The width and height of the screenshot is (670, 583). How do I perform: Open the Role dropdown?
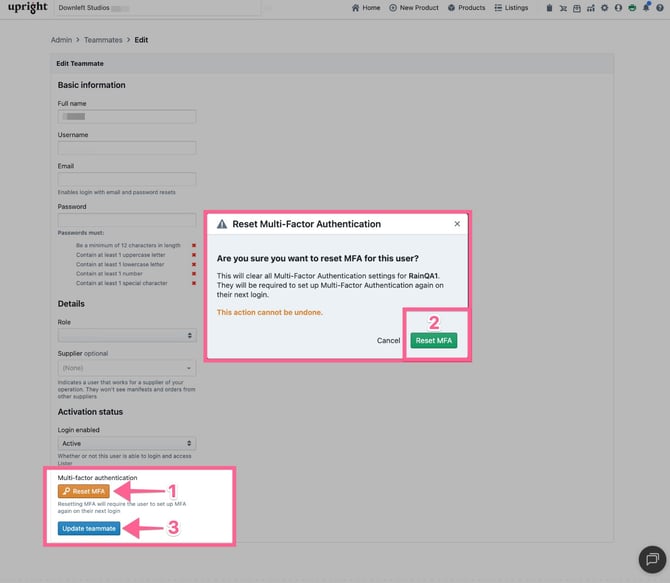[x=126, y=336]
